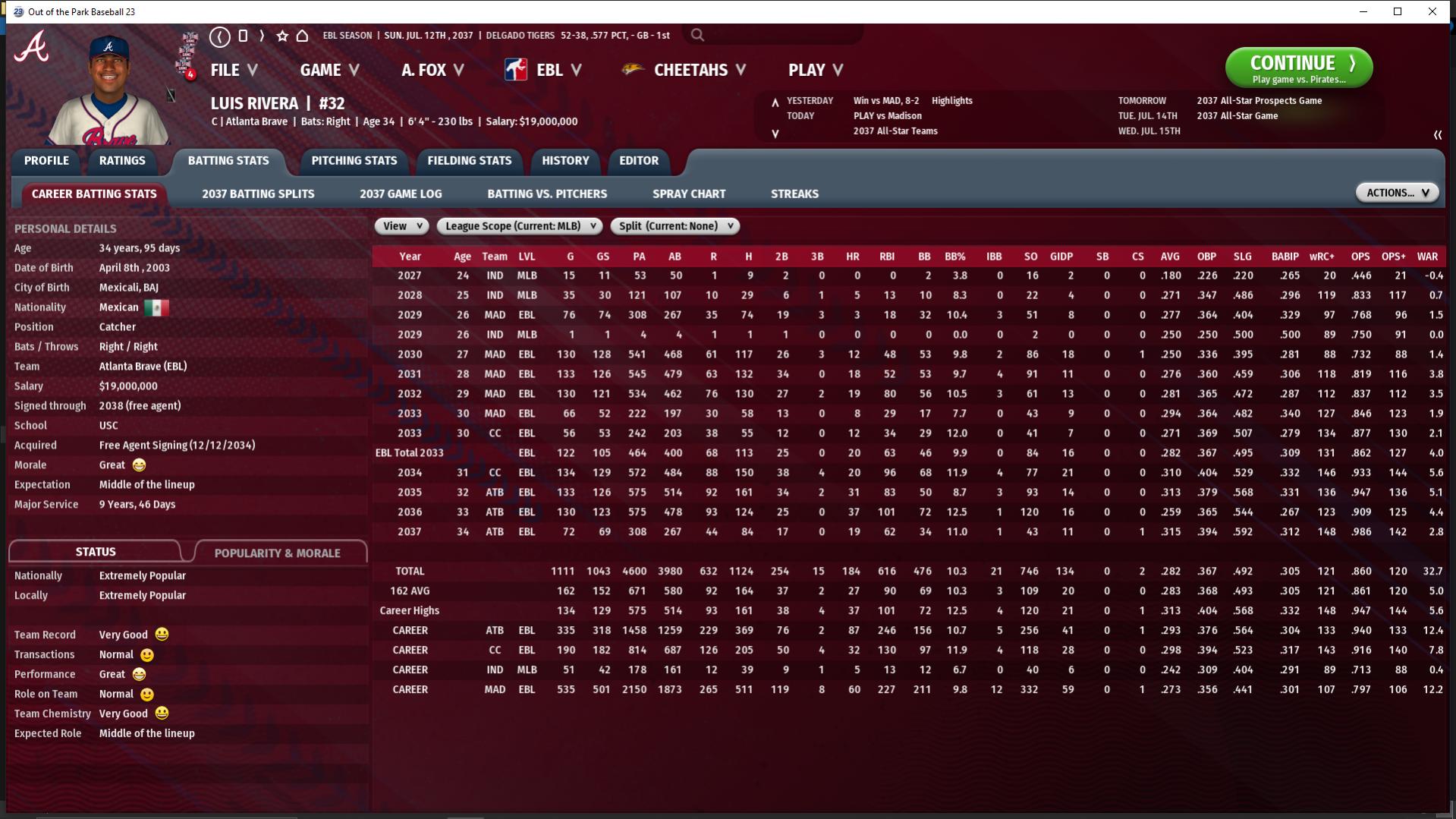This screenshot has width=1456, height=819.
Task: Sort the table by the AVG column header
Action: (1169, 257)
